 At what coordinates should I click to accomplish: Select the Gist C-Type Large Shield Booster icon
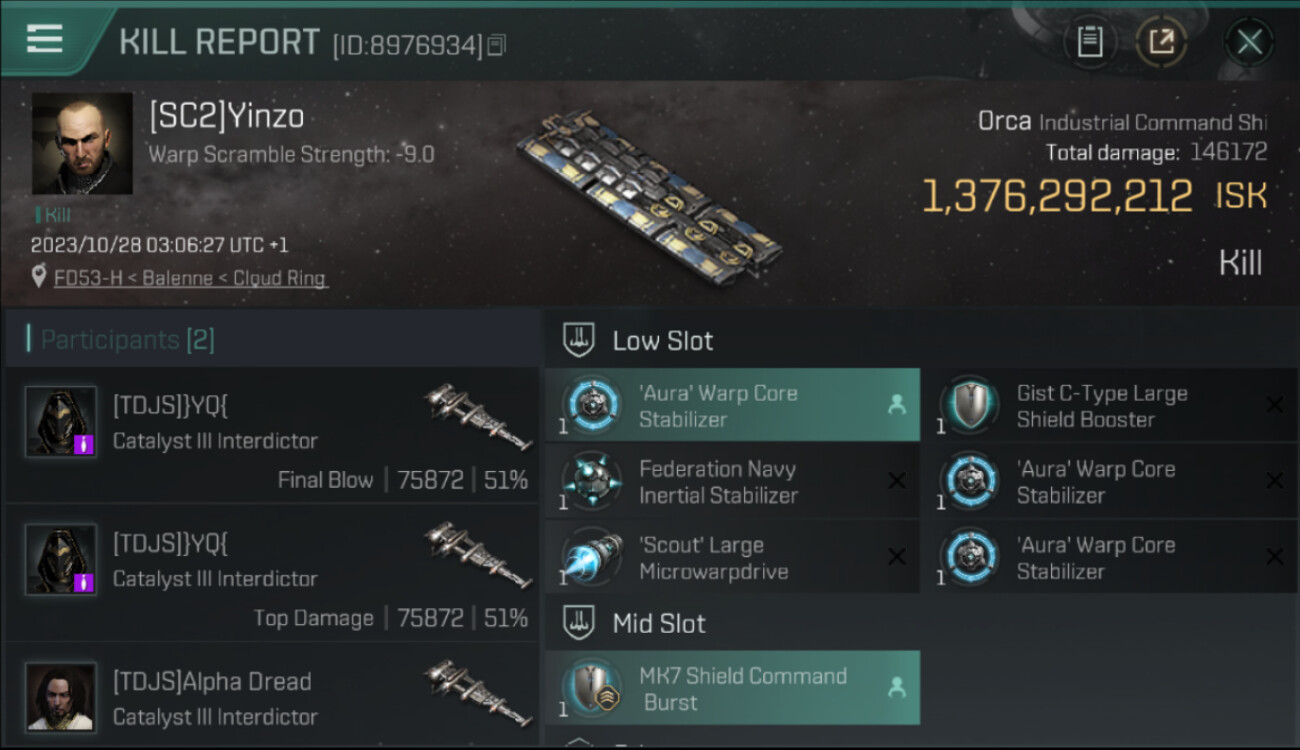969,405
